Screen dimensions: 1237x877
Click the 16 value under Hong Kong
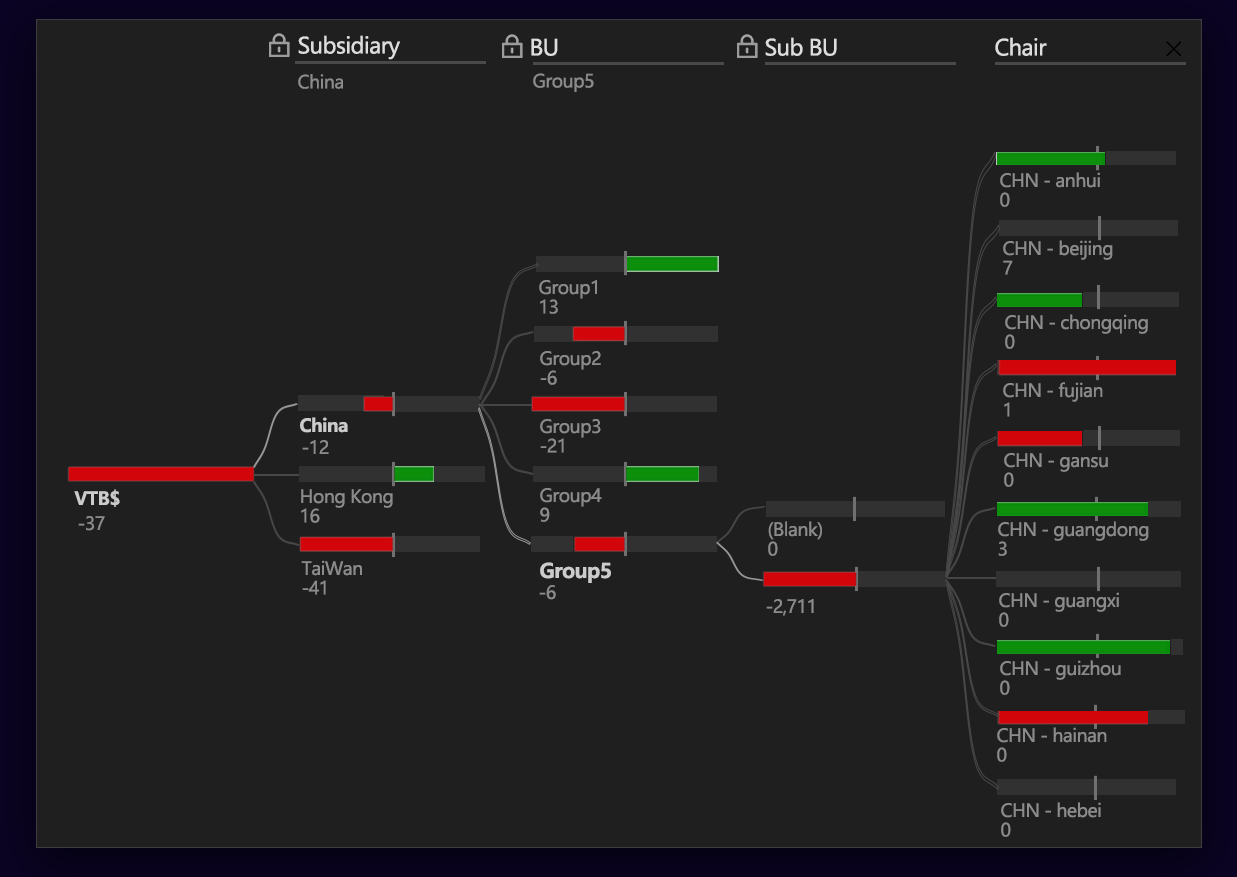pos(310,516)
